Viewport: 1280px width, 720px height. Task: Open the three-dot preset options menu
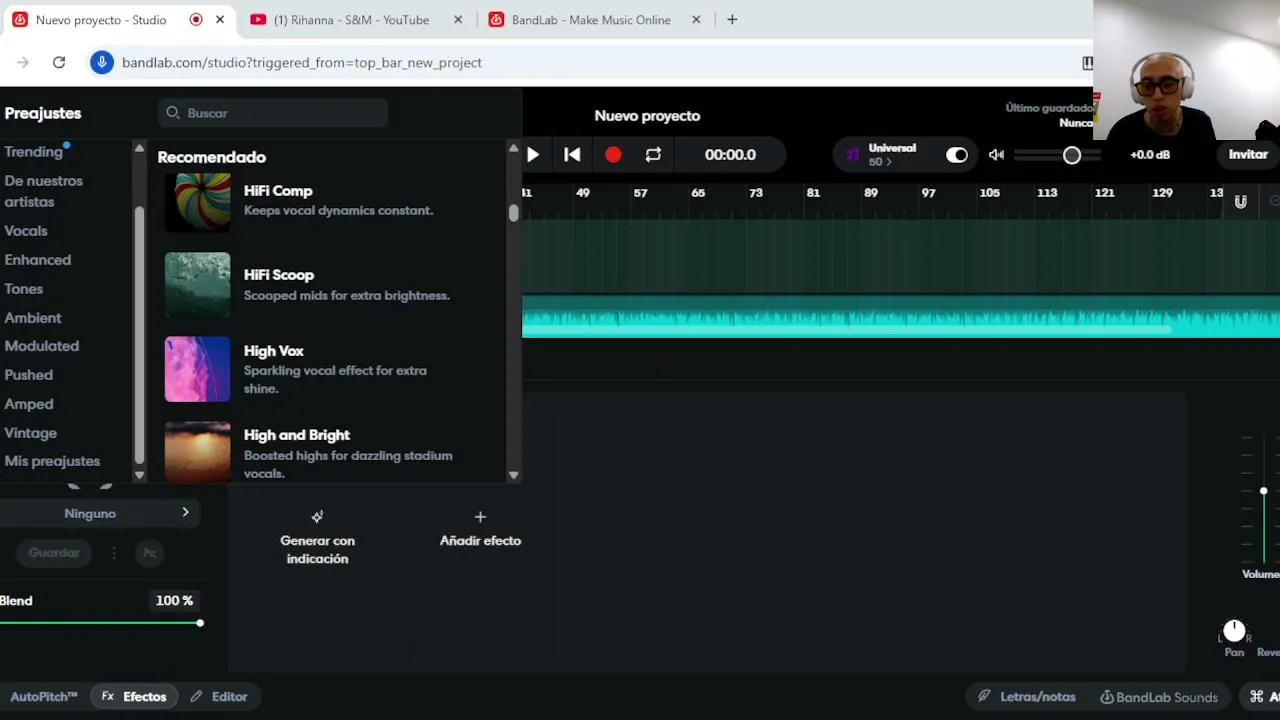click(x=114, y=553)
